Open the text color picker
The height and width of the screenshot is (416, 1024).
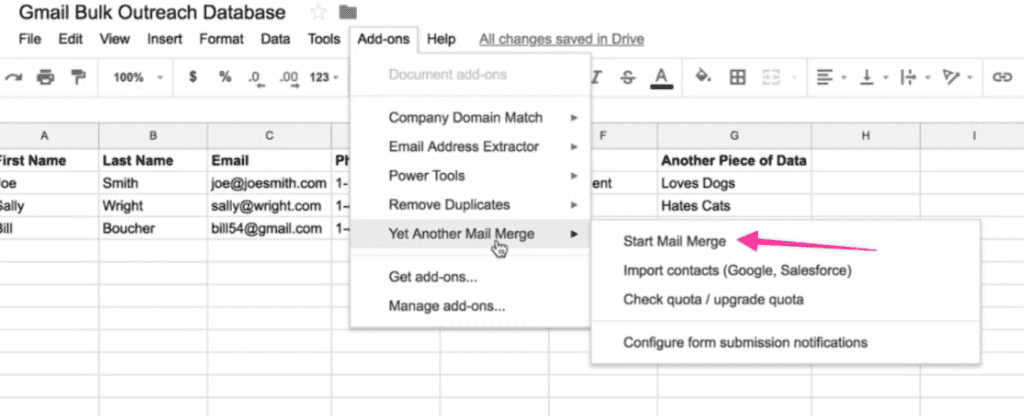[x=662, y=78]
